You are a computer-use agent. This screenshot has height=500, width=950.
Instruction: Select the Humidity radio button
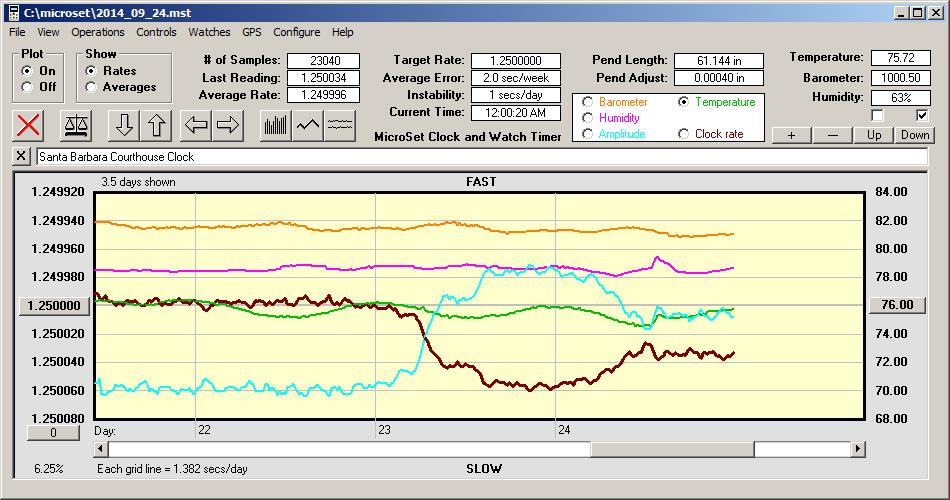click(587, 118)
